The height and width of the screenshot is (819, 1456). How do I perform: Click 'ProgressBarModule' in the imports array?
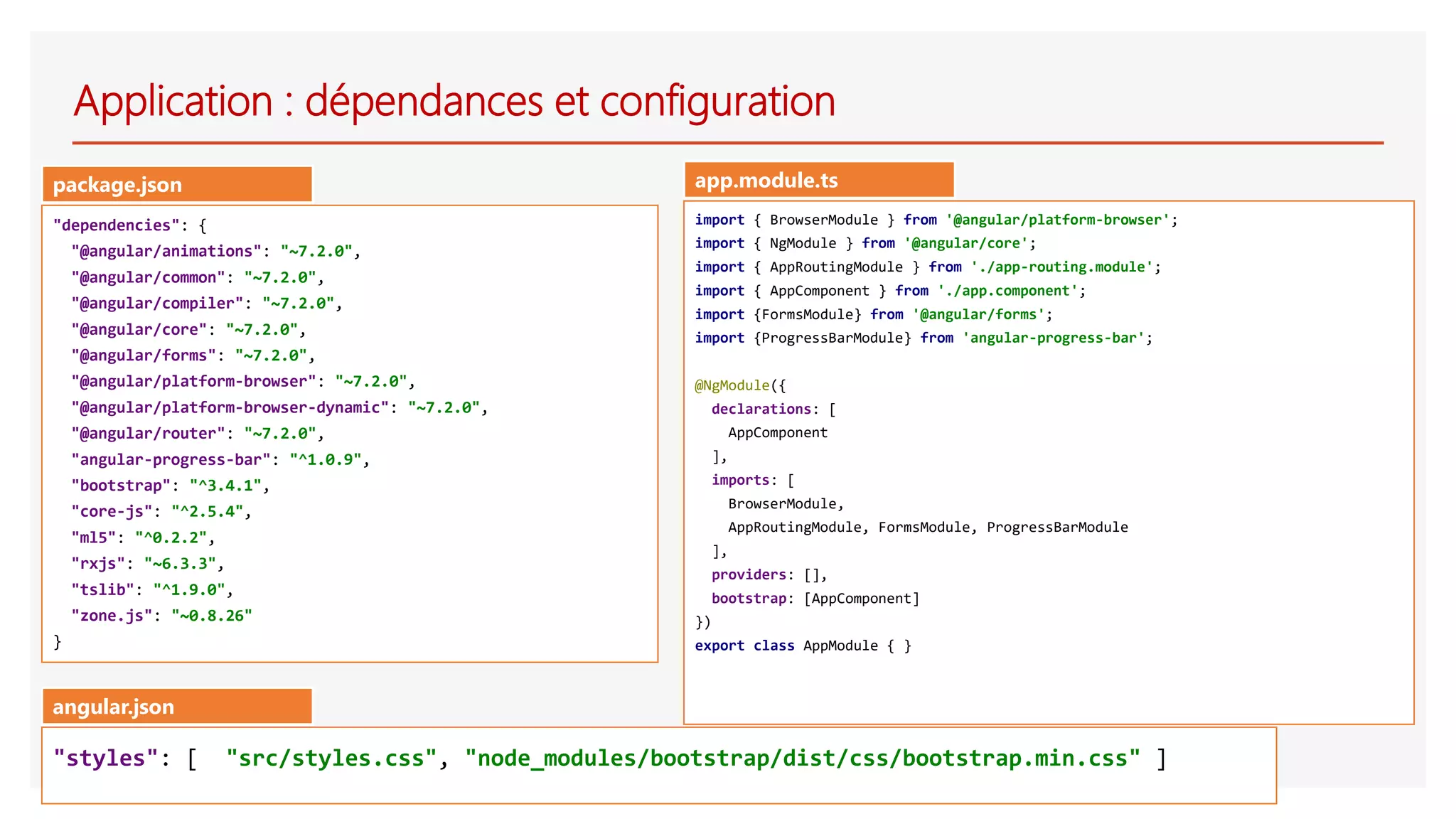coord(1057,528)
